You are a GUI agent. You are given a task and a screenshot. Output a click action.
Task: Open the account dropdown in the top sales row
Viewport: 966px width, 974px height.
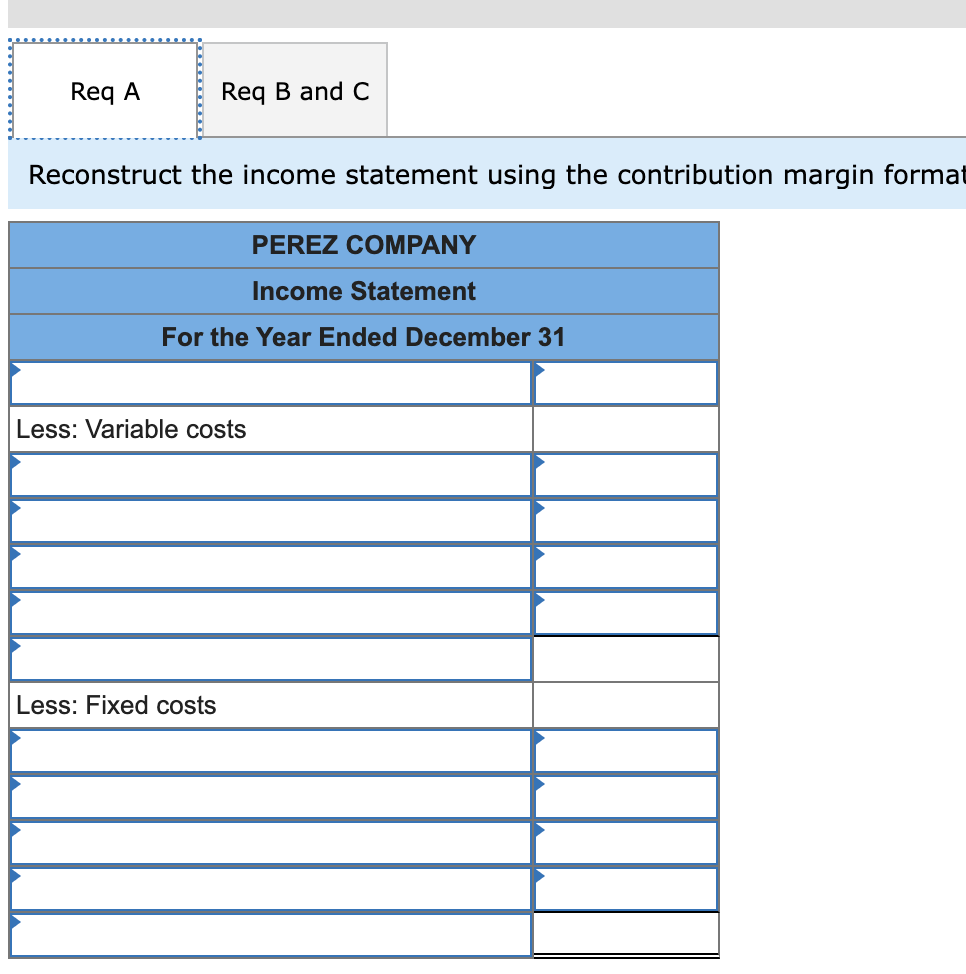[270, 382]
